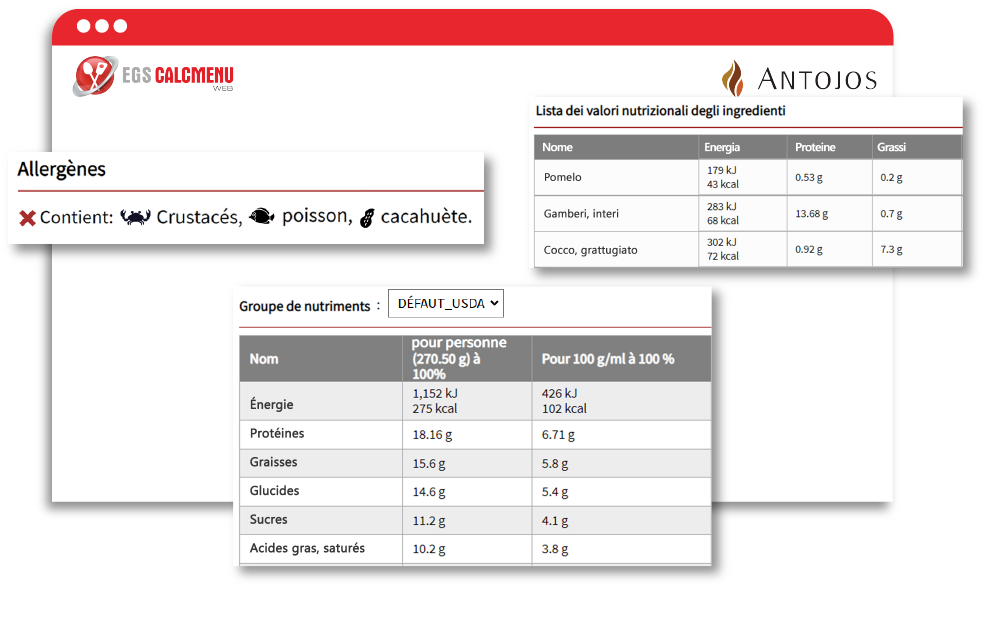Click the 6.71 g protein per 100 g value
This screenshot has width=985, height=631.
click(558, 434)
